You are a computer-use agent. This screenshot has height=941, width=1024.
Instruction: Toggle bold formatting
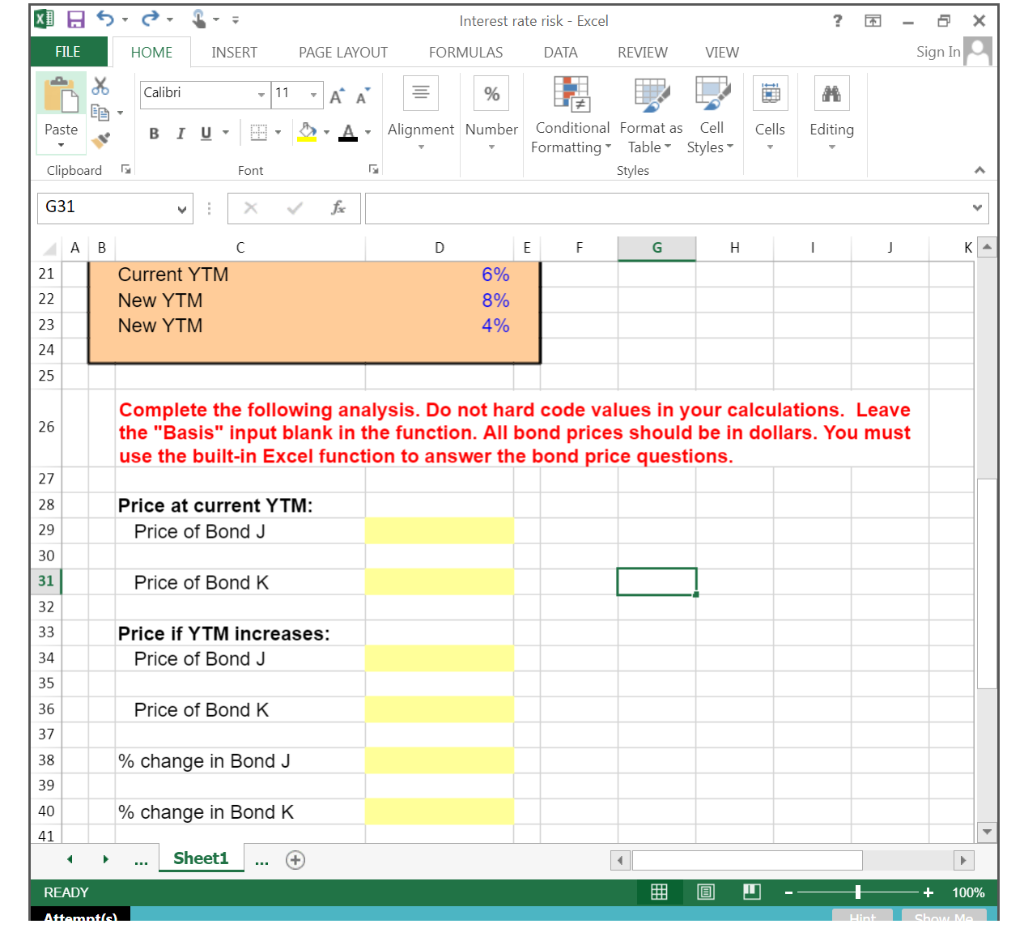[154, 133]
